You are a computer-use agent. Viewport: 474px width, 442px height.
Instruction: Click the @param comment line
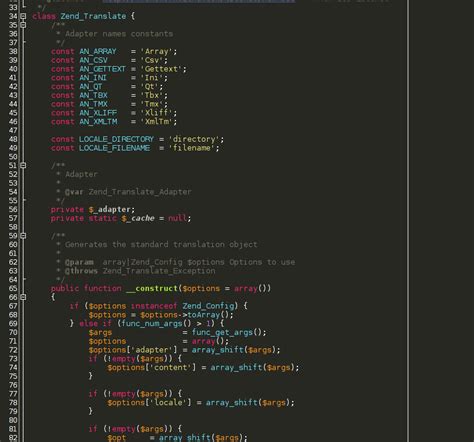pos(180,262)
